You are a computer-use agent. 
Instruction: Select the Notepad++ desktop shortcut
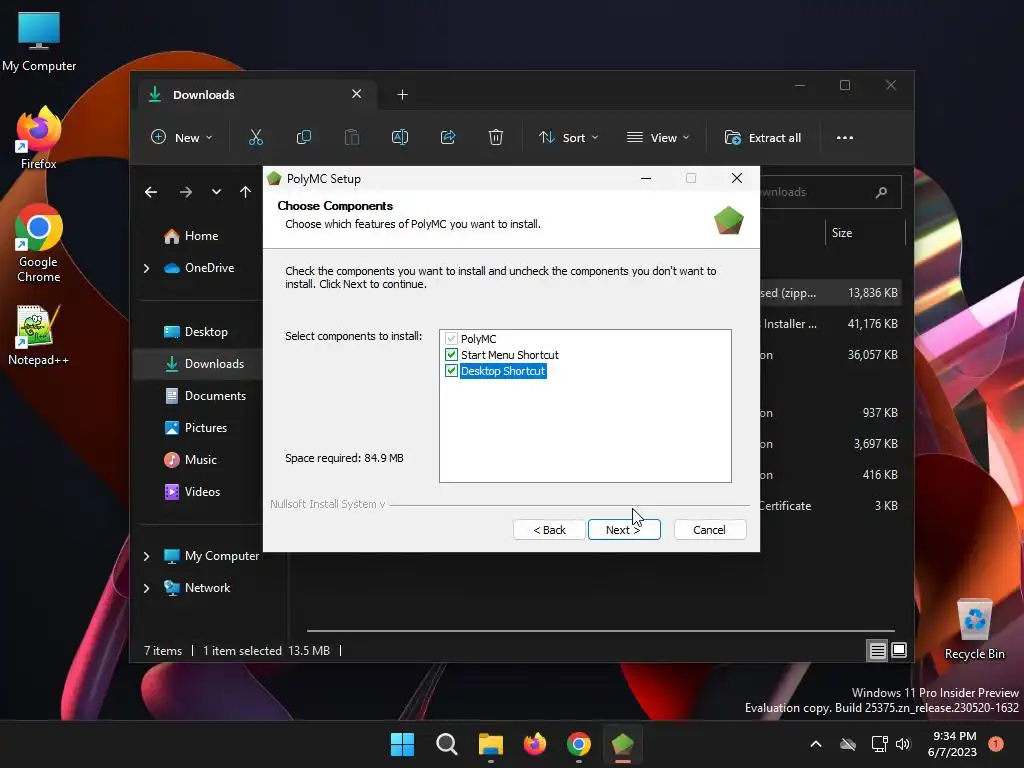click(x=39, y=334)
